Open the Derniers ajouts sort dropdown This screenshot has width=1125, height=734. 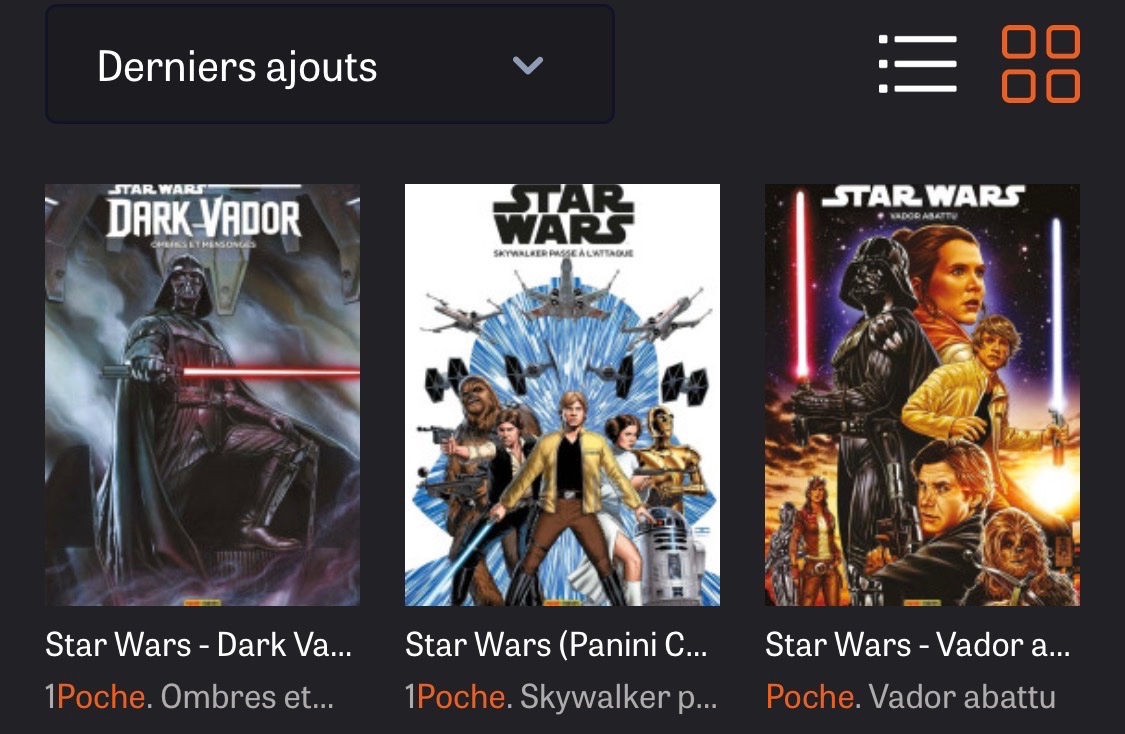click(x=330, y=65)
